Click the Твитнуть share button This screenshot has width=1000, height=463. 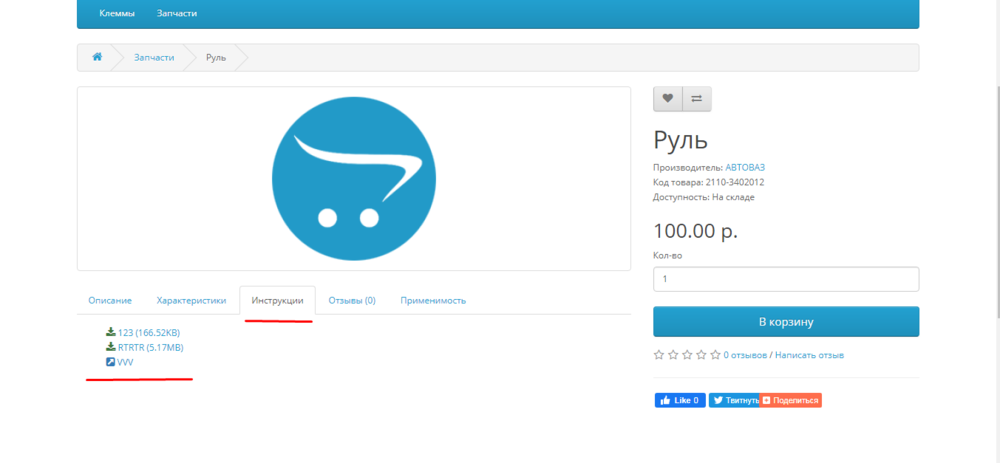(733, 400)
